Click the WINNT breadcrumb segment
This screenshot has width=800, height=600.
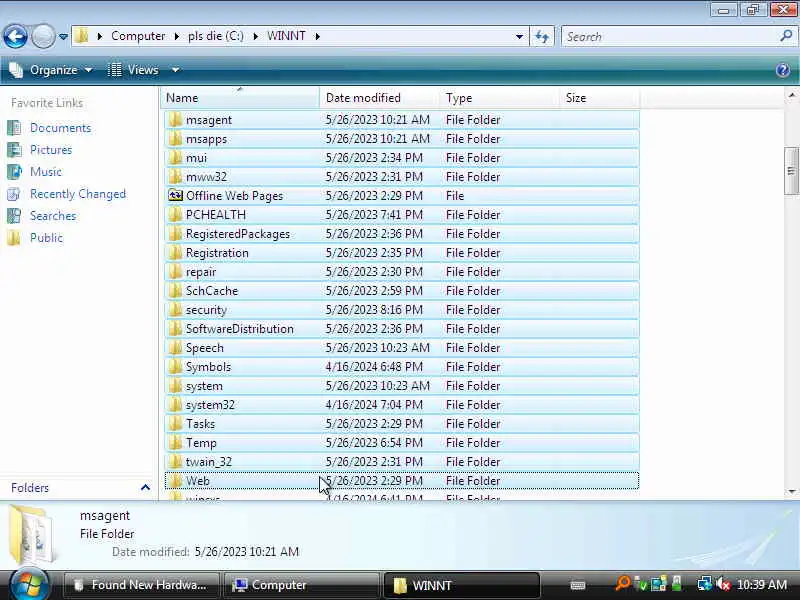286,36
